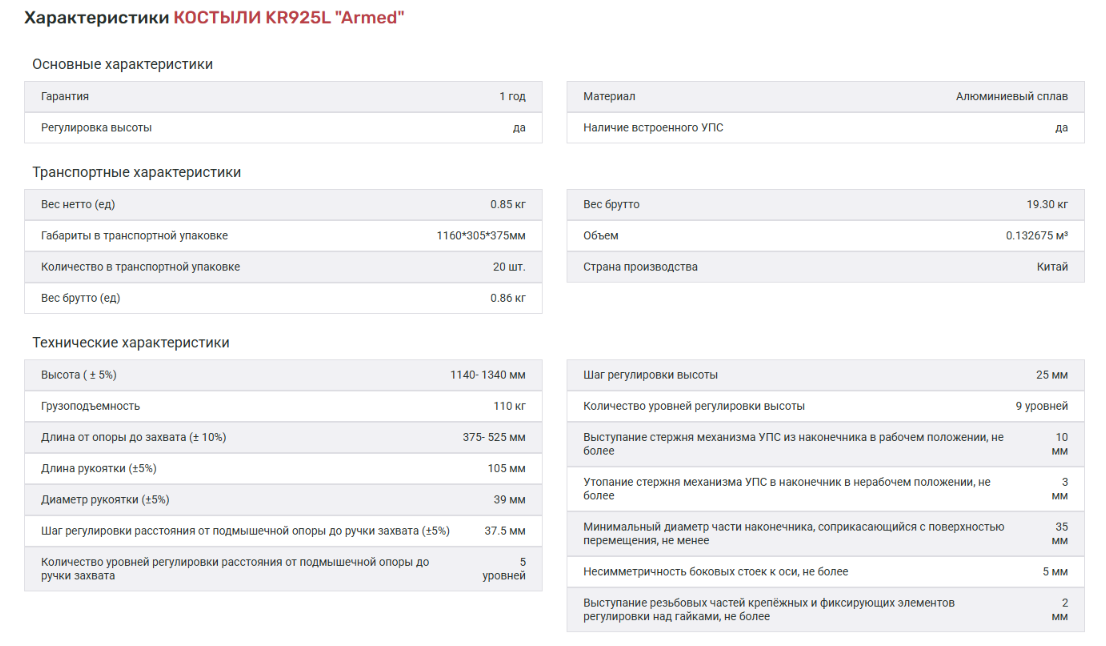Click the product title КОСТЫЛИ KR925L "Armed"
Screen dimensions: 1106x646
tap(289, 18)
